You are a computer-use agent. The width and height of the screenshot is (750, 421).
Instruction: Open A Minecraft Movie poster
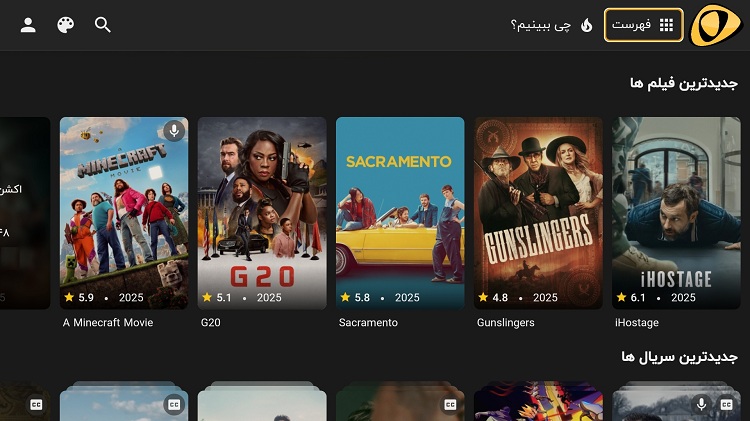(x=124, y=213)
